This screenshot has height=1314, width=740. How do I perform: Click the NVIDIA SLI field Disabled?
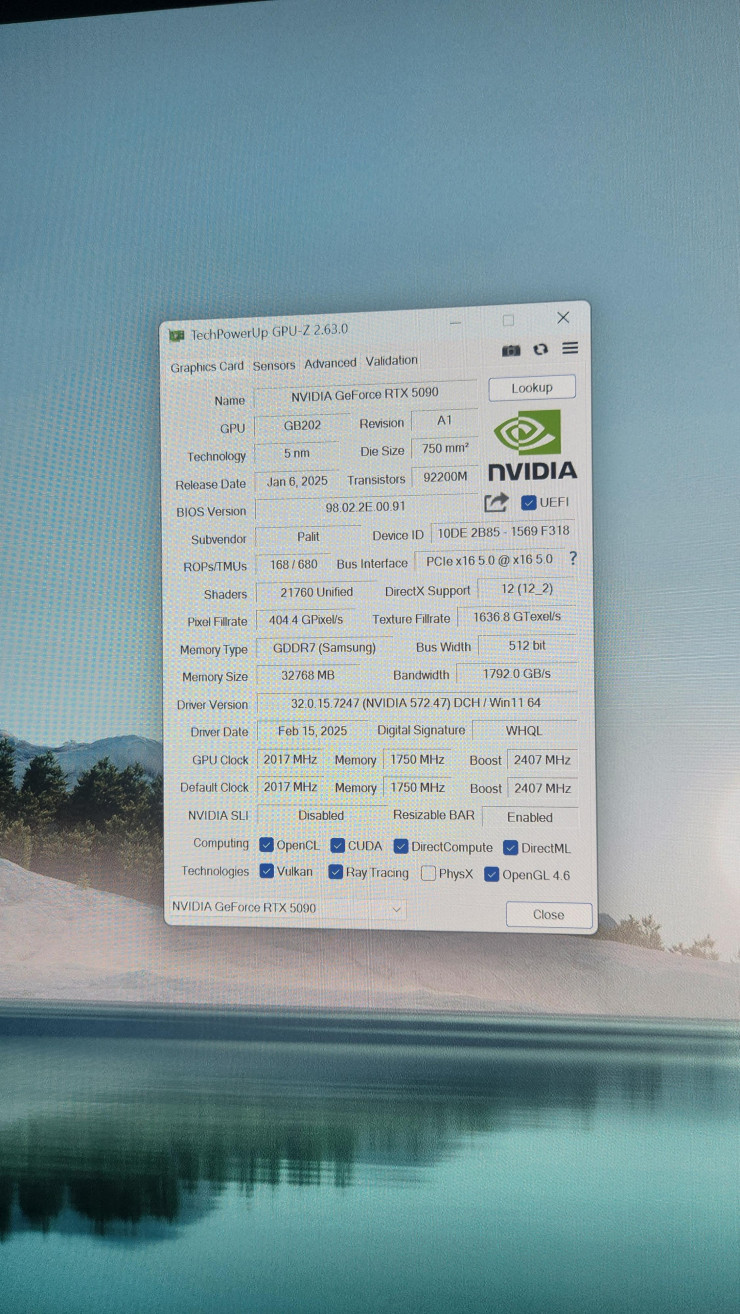(x=321, y=815)
